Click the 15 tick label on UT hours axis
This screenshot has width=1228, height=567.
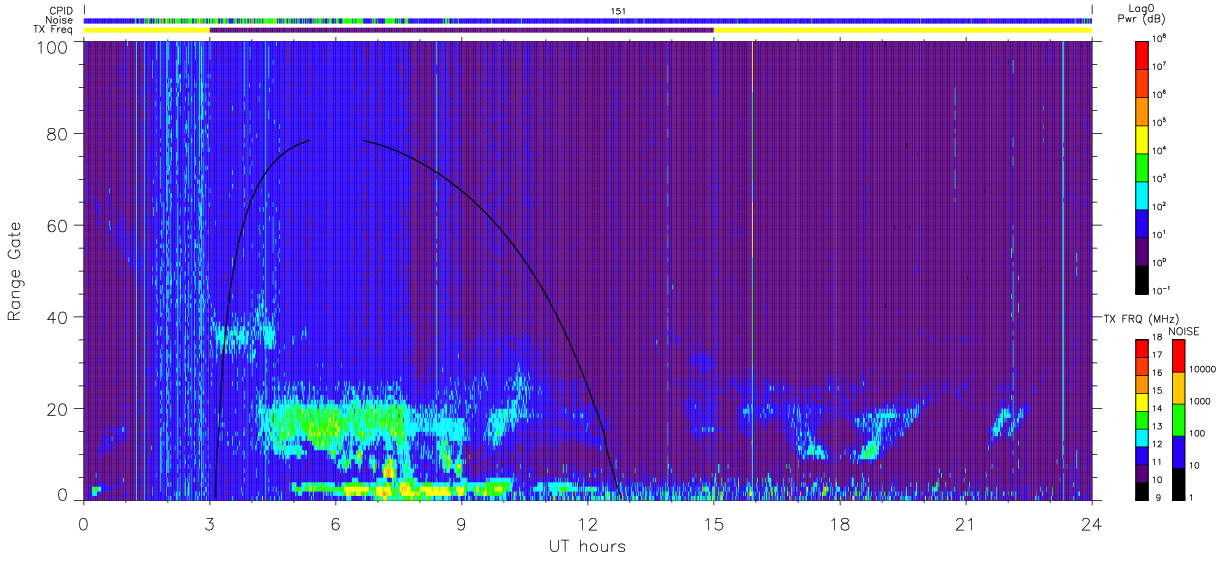click(x=714, y=523)
